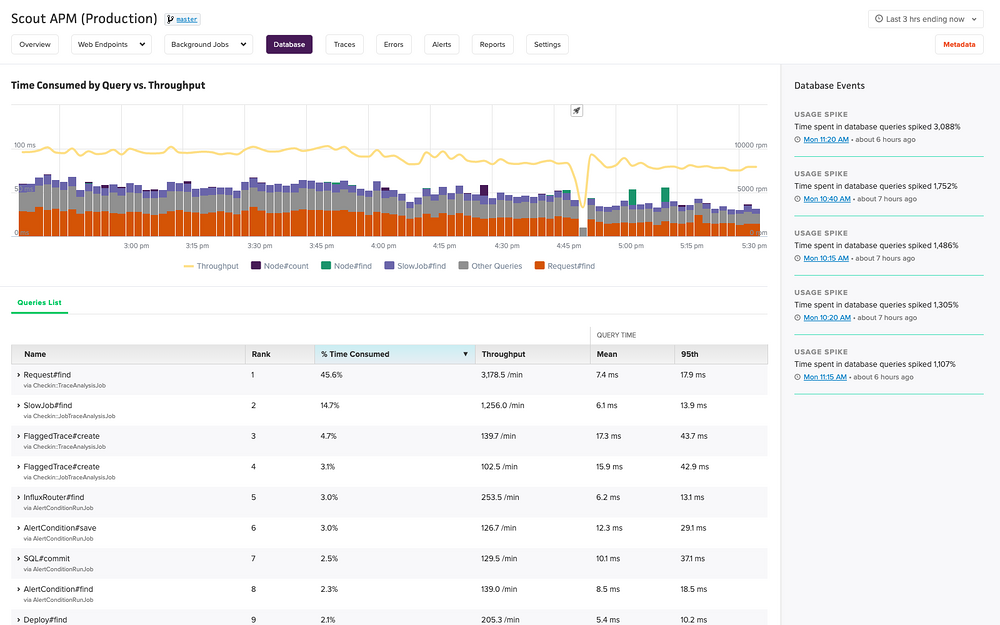This screenshot has height=625, width=1000.
Task: Click spike text mentioning 1,752%
Action: (876, 186)
